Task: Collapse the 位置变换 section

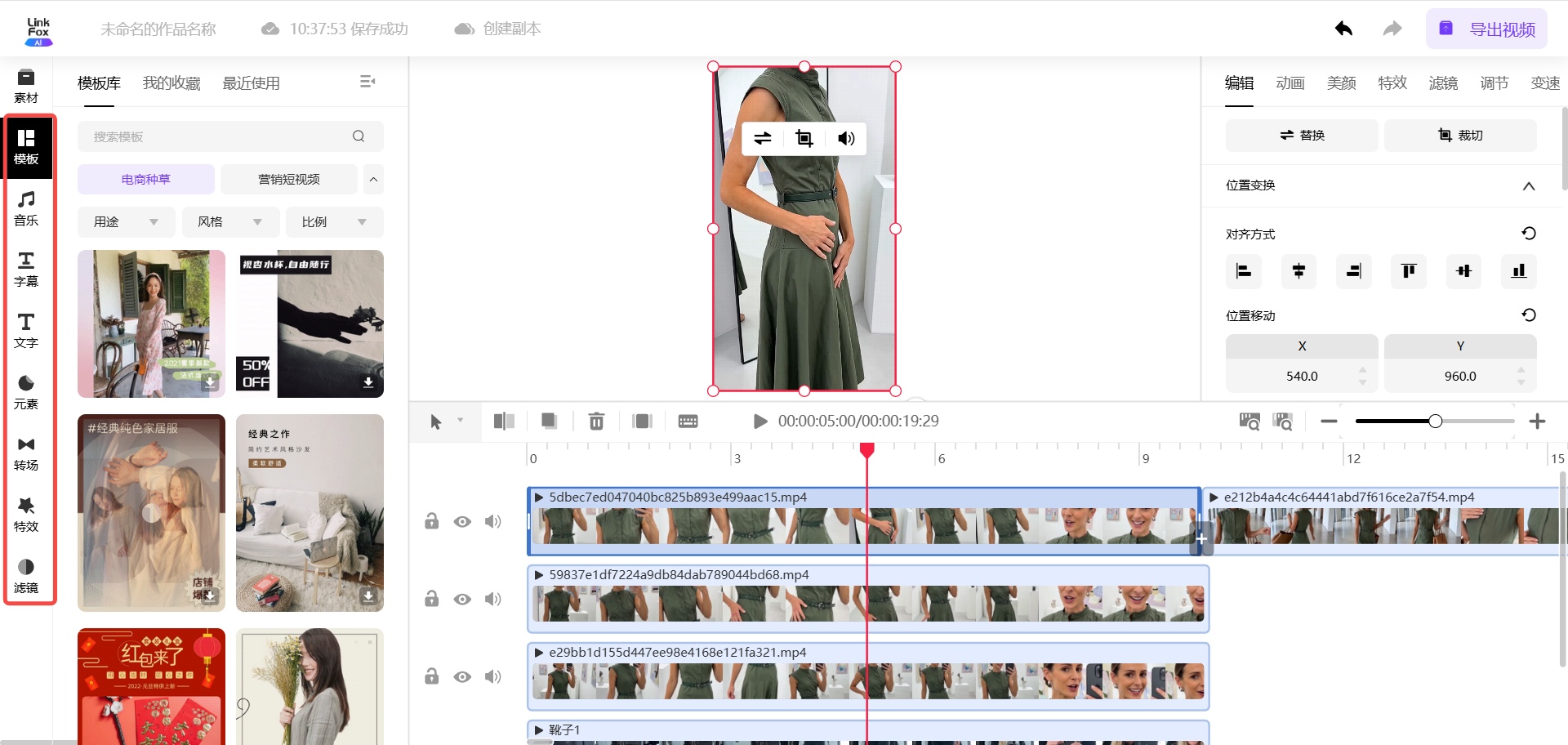Action: click(1529, 185)
